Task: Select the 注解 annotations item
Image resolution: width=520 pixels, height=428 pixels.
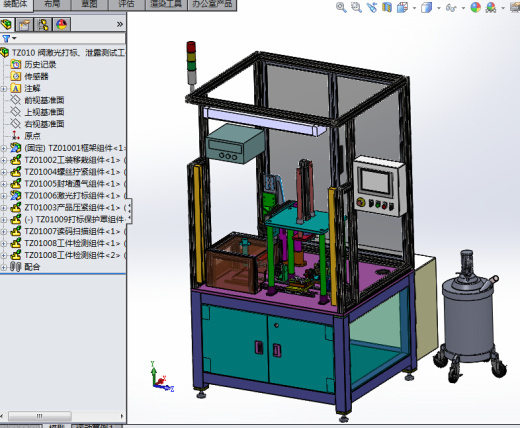Action: point(32,88)
